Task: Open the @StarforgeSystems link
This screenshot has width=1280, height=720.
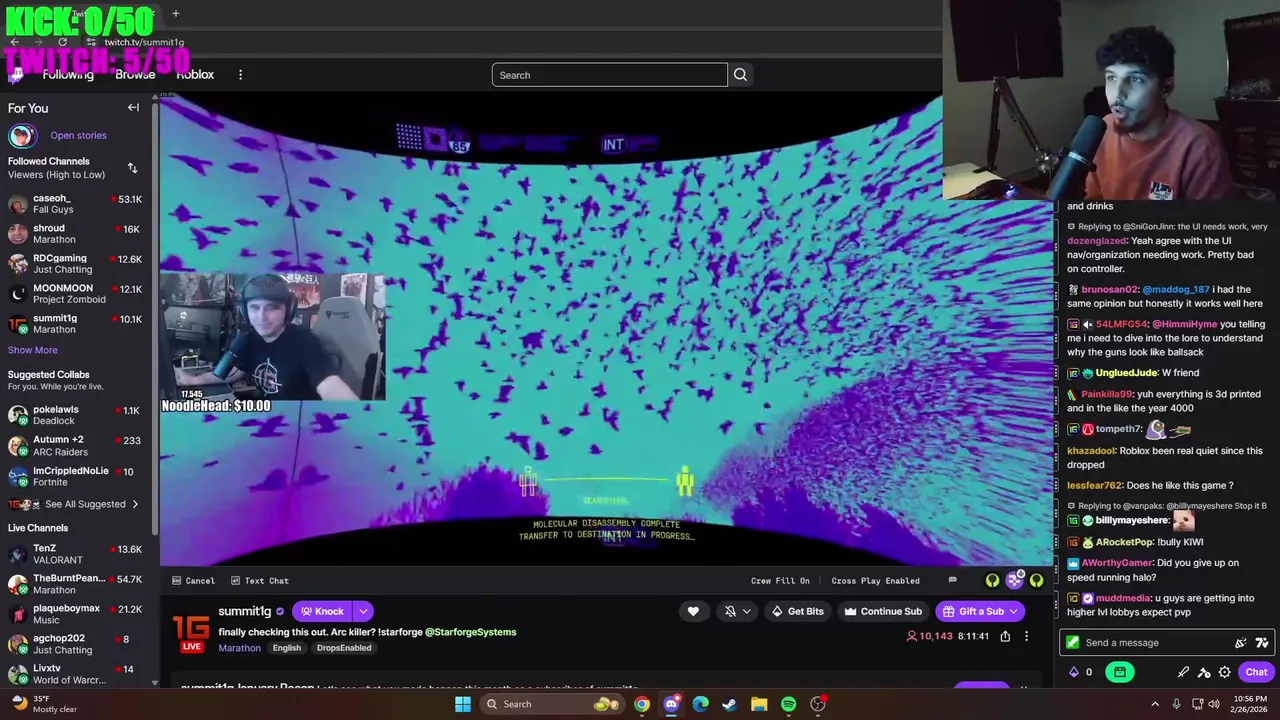Action: click(x=470, y=632)
